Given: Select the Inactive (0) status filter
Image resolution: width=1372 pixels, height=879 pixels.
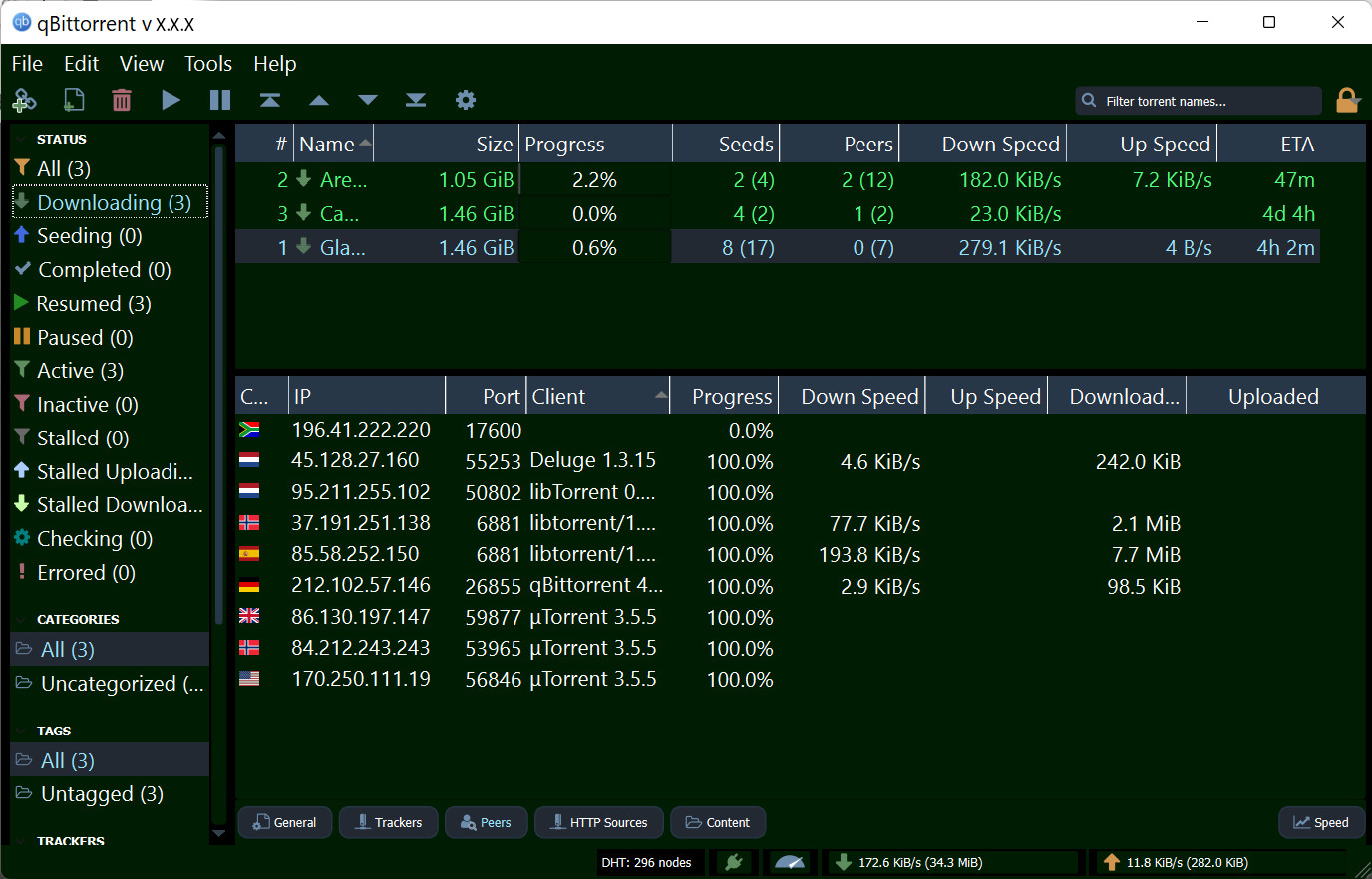Looking at the screenshot, I should (110, 405).
